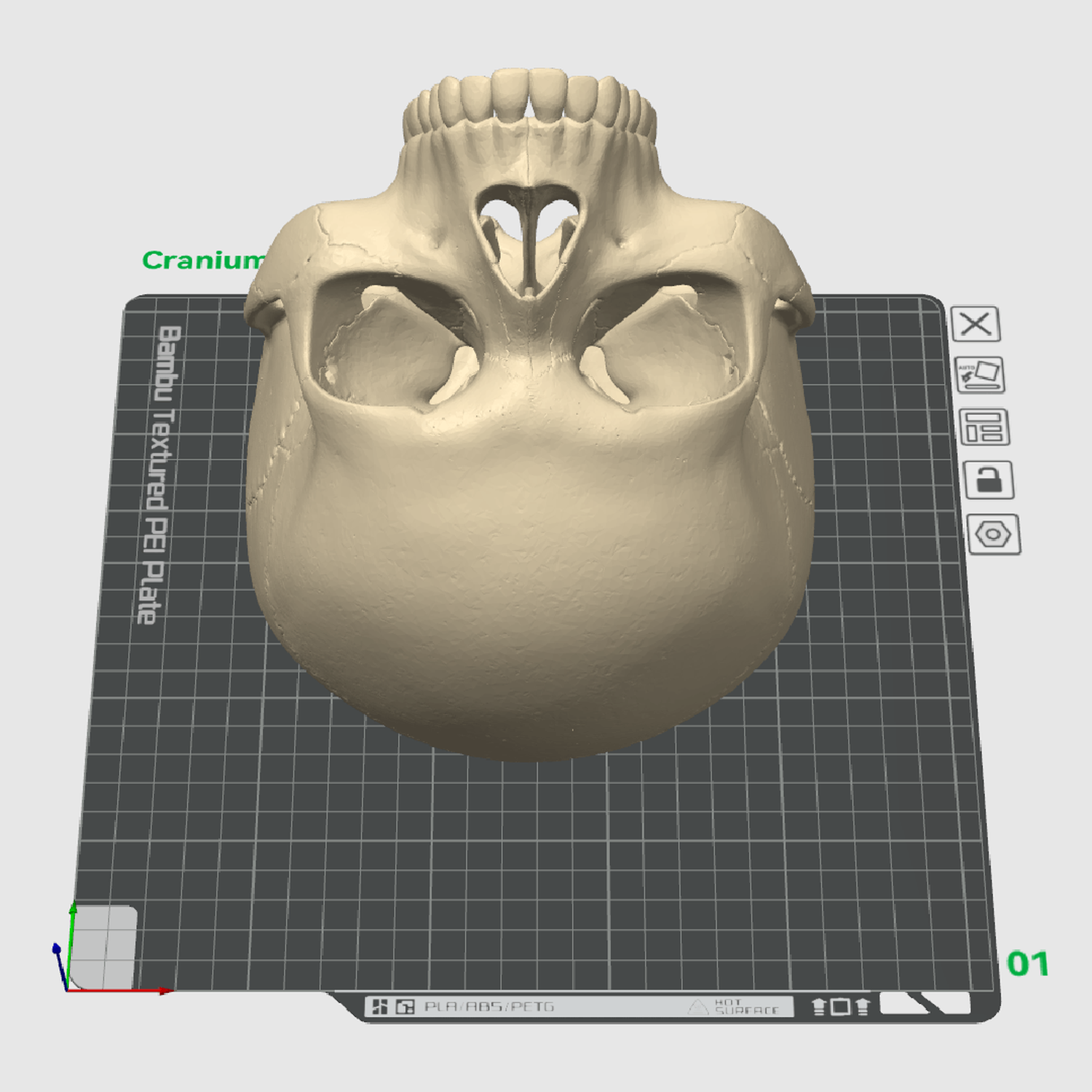Open plate settings hexagon icon
Viewport: 1092px width, 1092px height.
pos(994,534)
